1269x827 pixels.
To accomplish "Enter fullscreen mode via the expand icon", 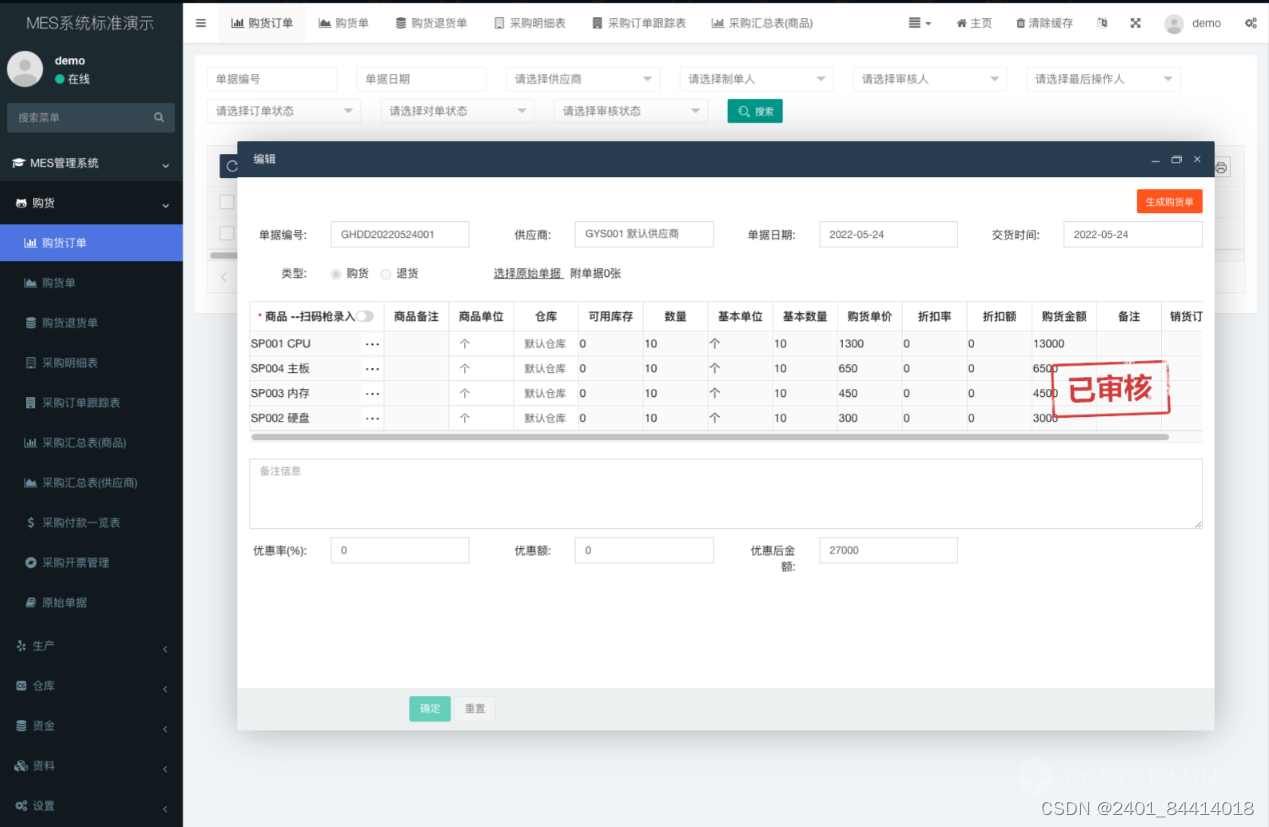I will click(1135, 22).
